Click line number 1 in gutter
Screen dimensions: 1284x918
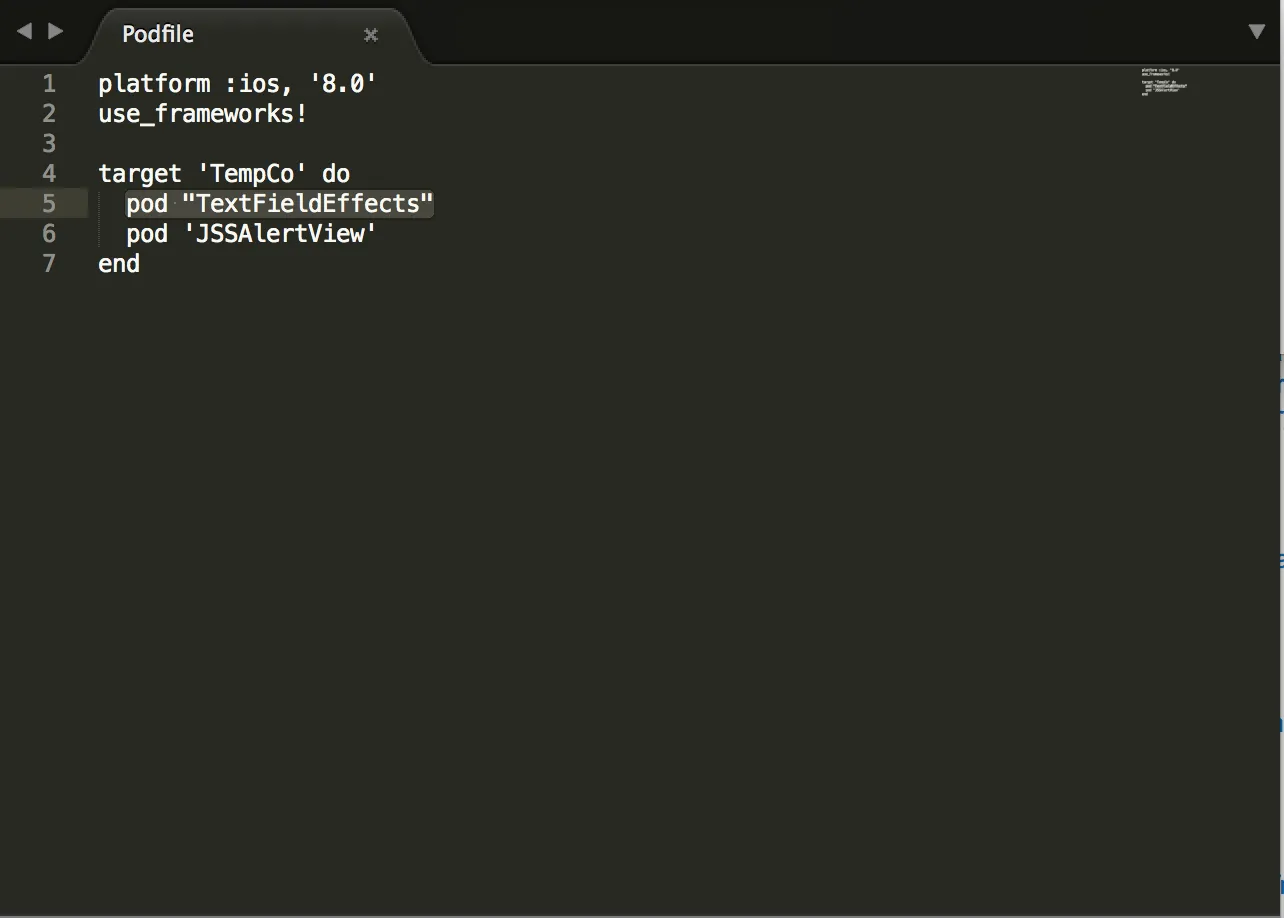click(49, 84)
